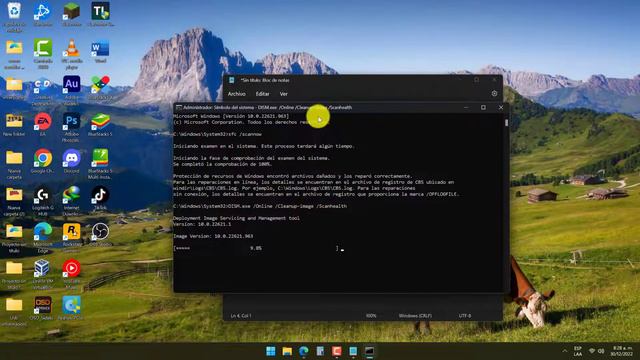This screenshot has height=360, width=640.
Task: Click Ln, Col indicator in Notepad status bar
Action: tap(241, 316)
